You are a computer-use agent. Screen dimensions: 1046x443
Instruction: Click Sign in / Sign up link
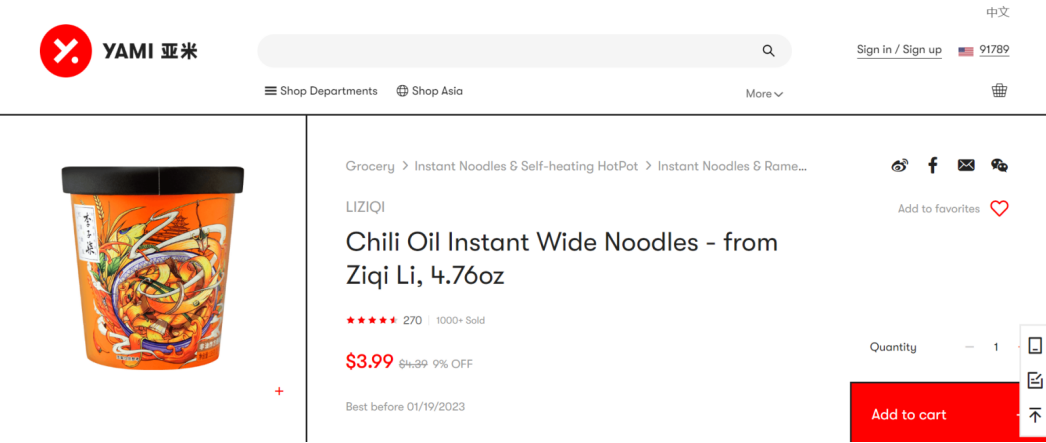pos(899,50)
